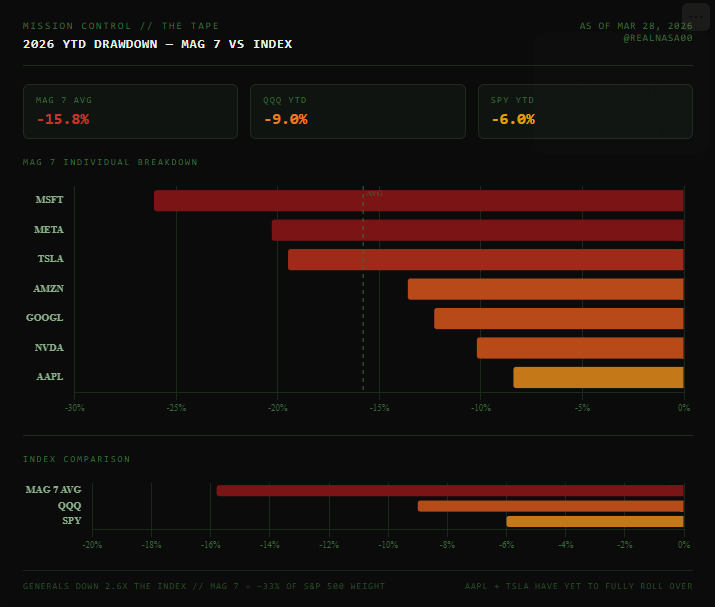Select the TSLA drawdown bar

[486, 259]
